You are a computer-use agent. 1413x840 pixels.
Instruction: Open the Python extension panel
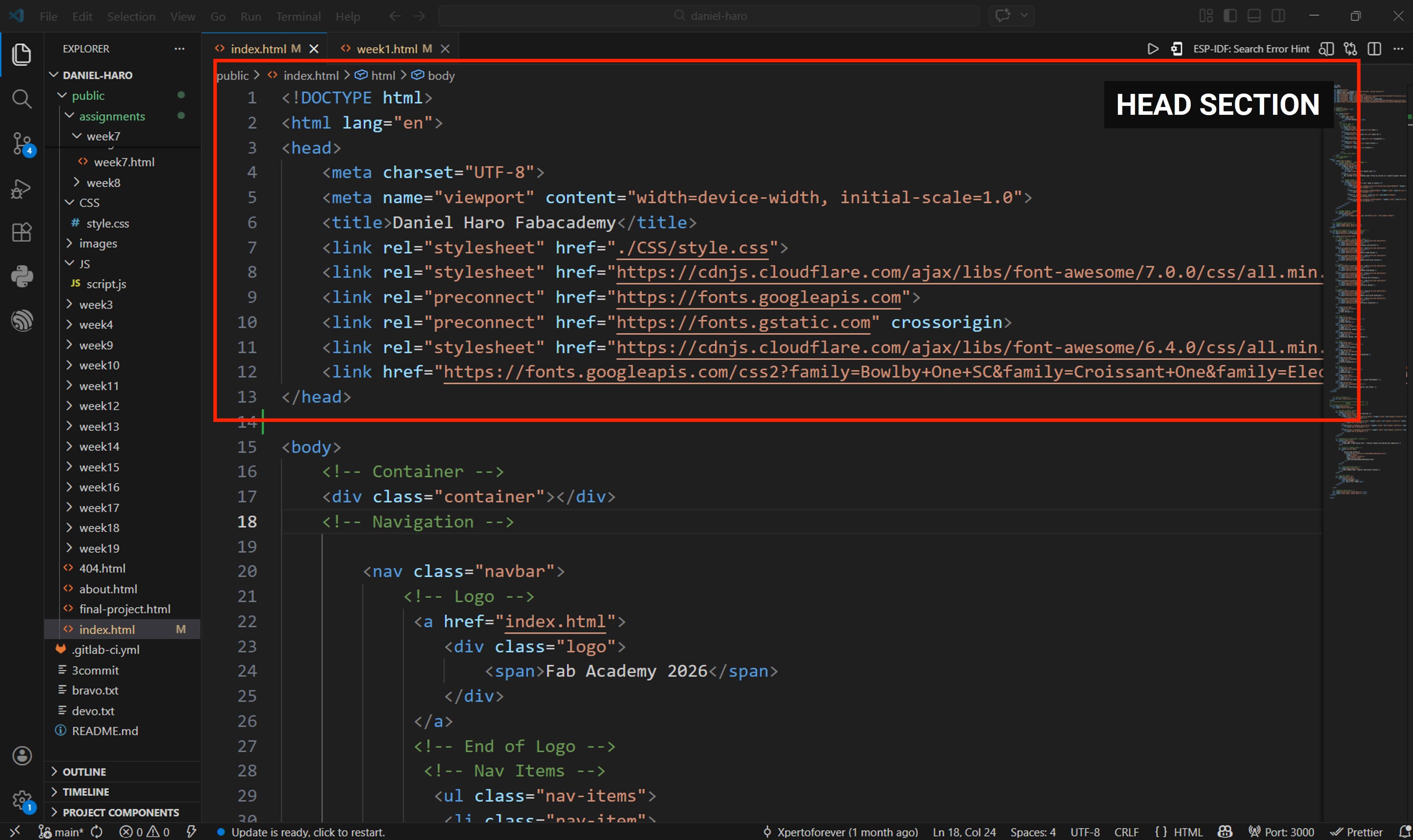pyautogui.click(x=22, y=276)
